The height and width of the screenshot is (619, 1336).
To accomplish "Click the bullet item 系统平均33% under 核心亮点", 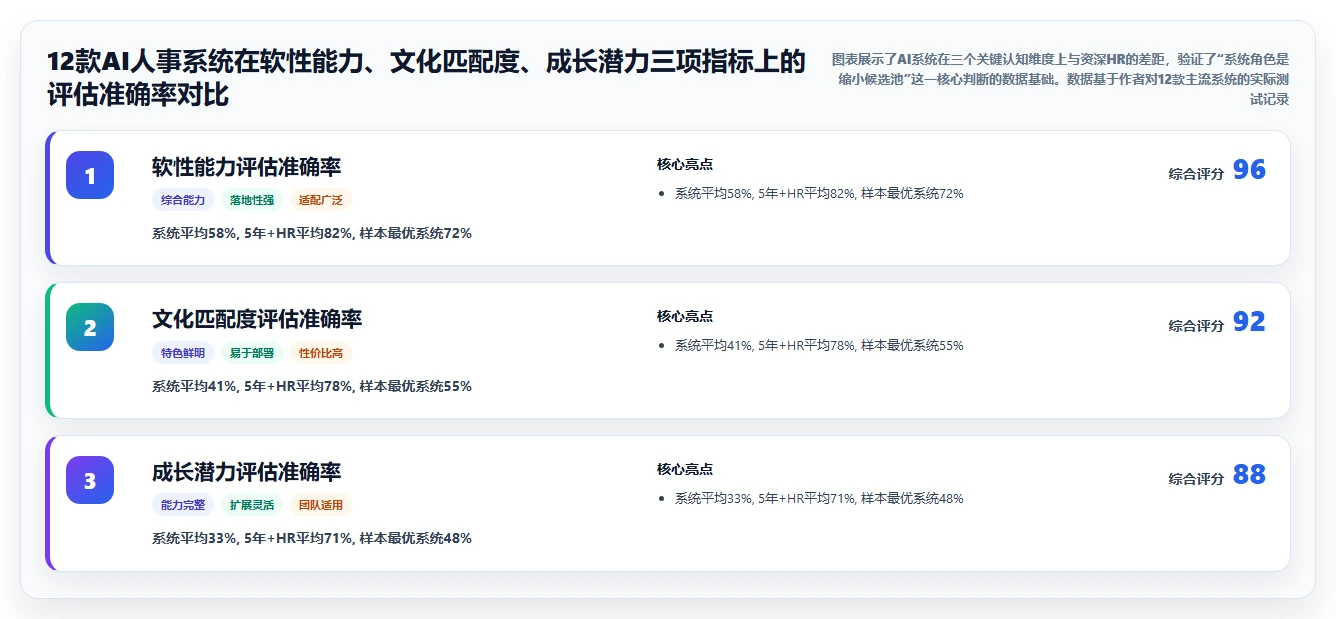I will [819, 499].
